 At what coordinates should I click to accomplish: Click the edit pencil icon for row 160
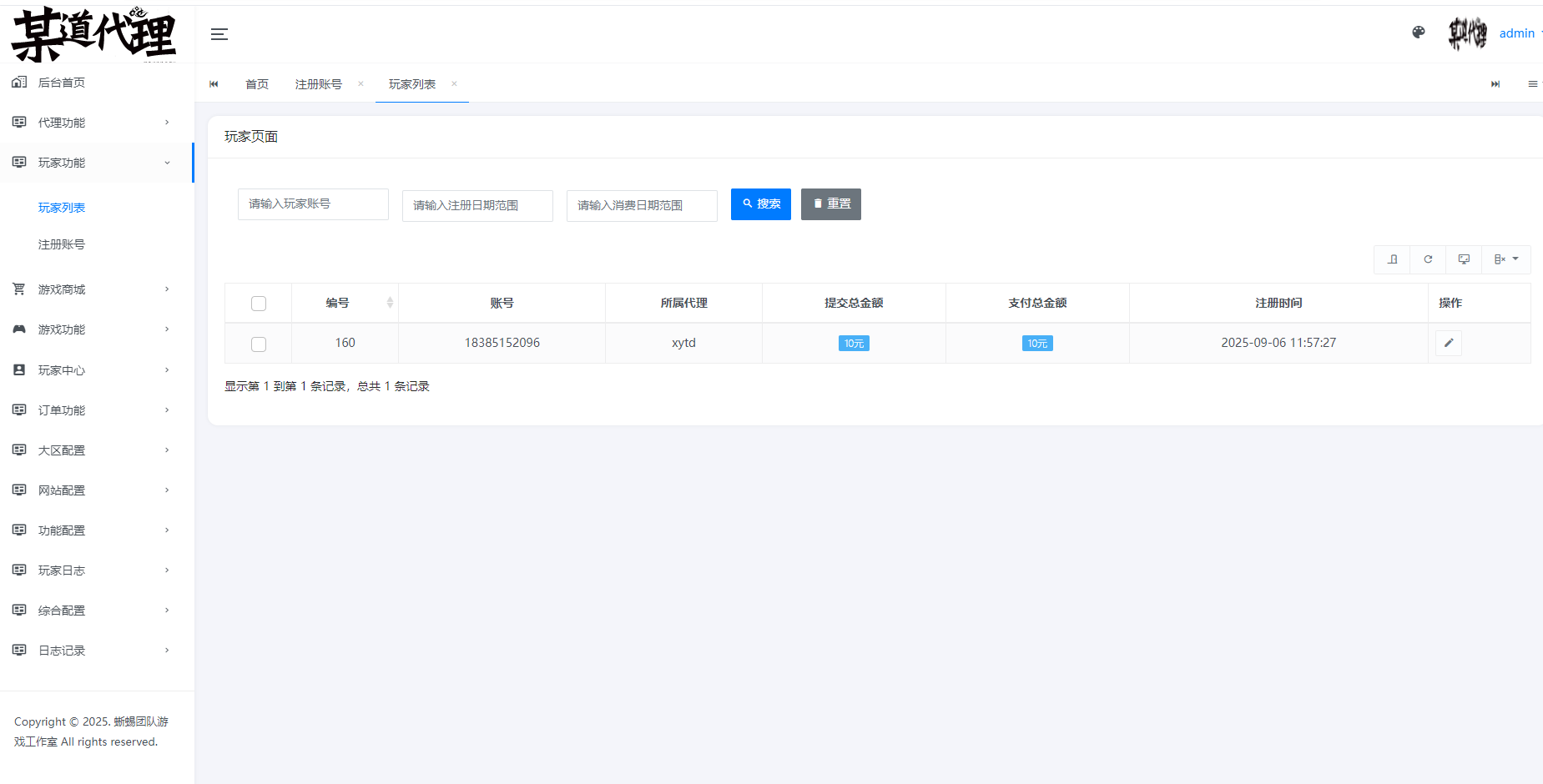(x=1449, y=343)
